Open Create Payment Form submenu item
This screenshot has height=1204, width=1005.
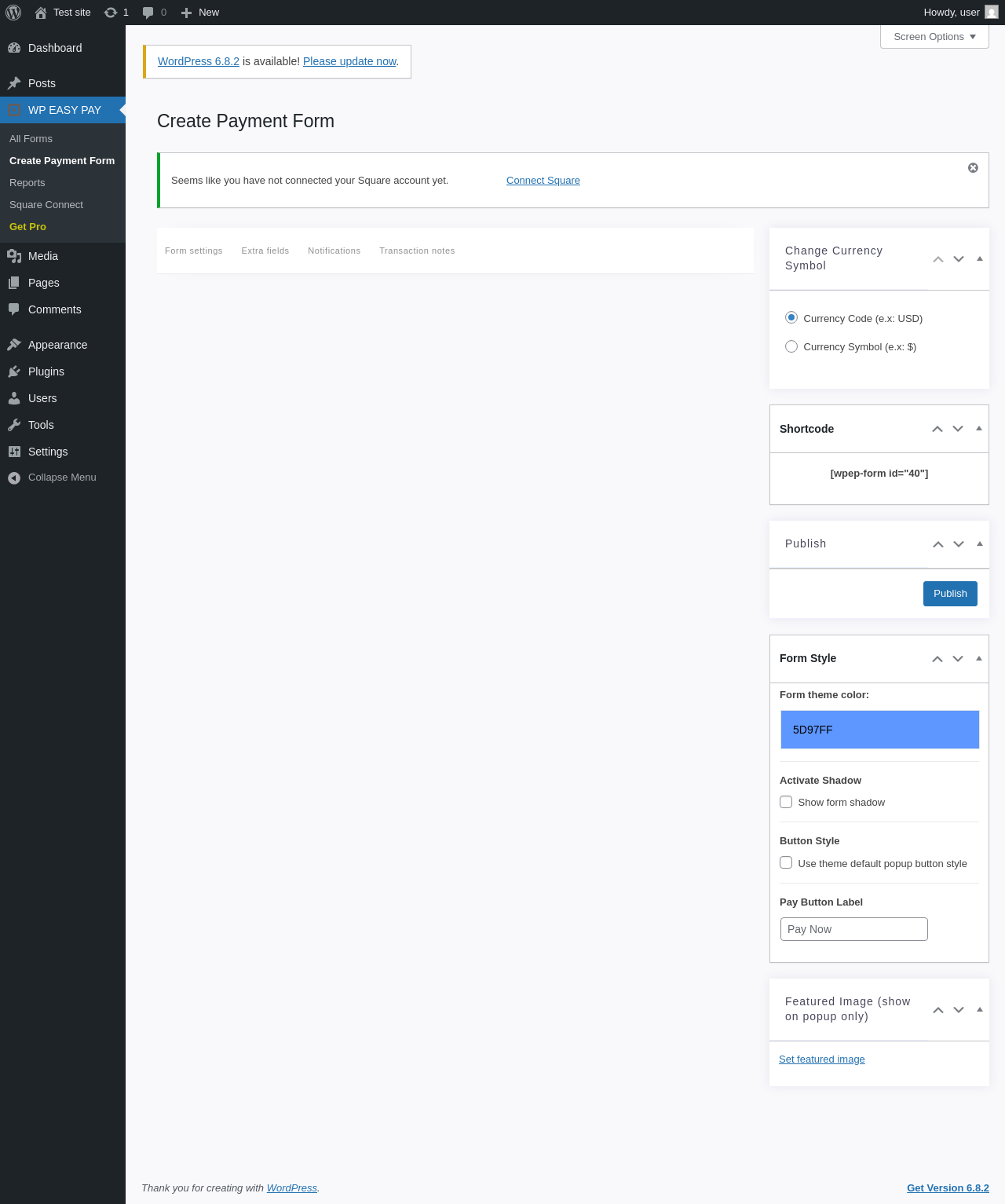[x=63, y=160]
